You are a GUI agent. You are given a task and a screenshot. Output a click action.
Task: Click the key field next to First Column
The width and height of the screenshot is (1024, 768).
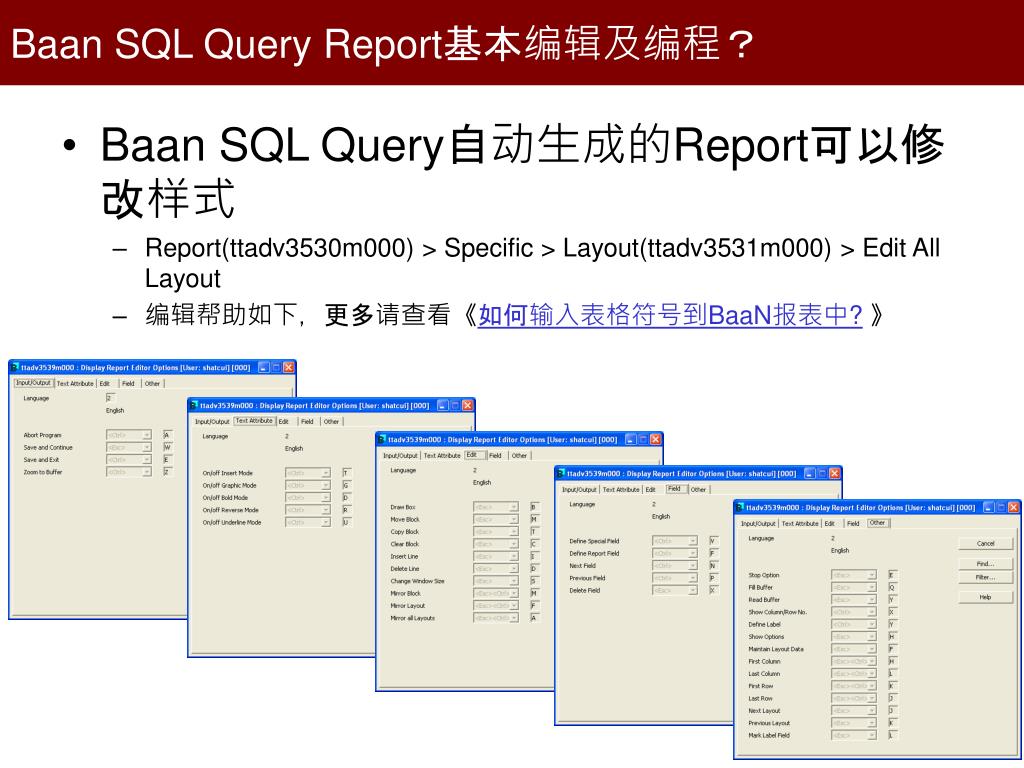click(x=892, y=662)
